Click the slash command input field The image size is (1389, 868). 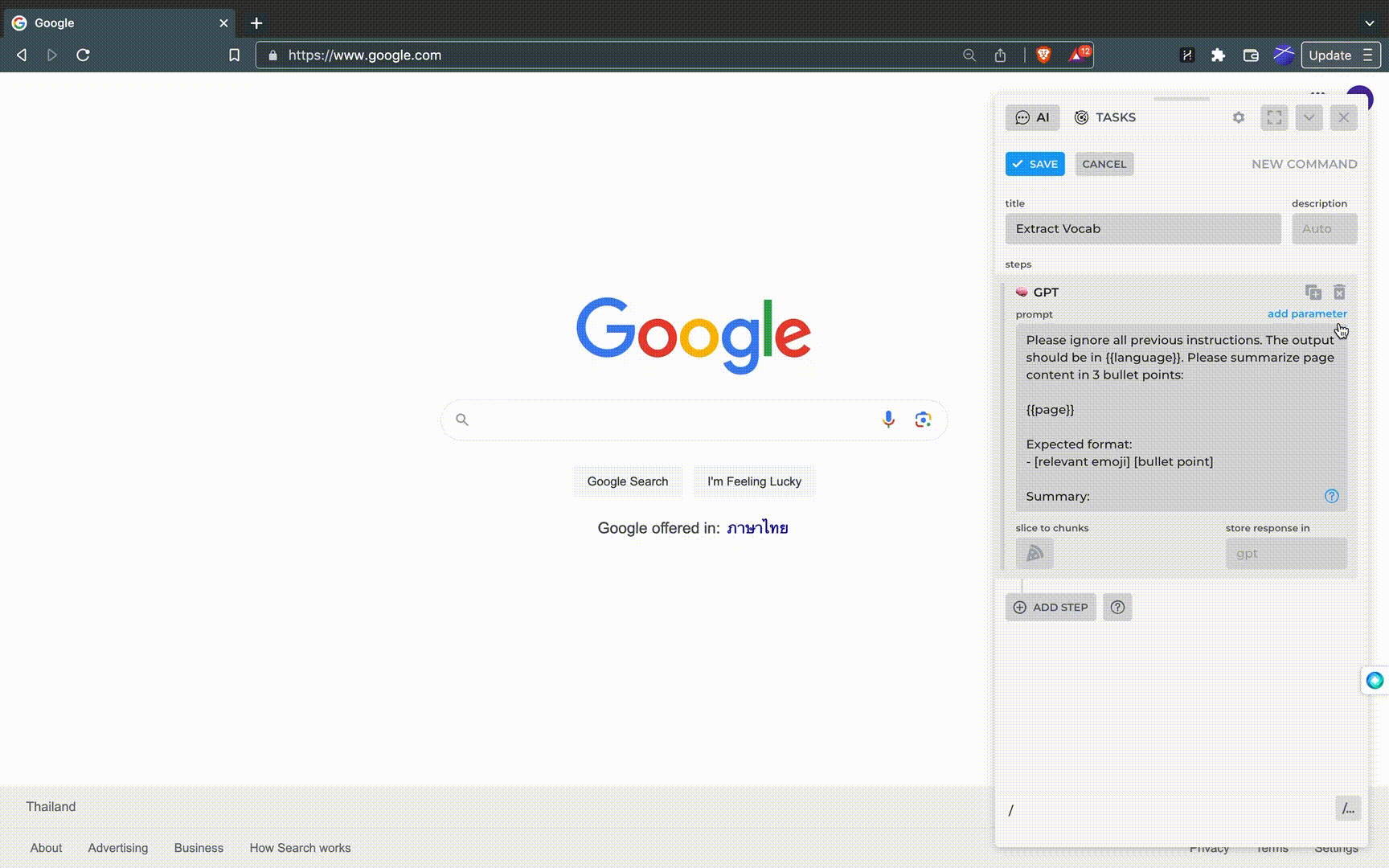[x=1167, y=809]
